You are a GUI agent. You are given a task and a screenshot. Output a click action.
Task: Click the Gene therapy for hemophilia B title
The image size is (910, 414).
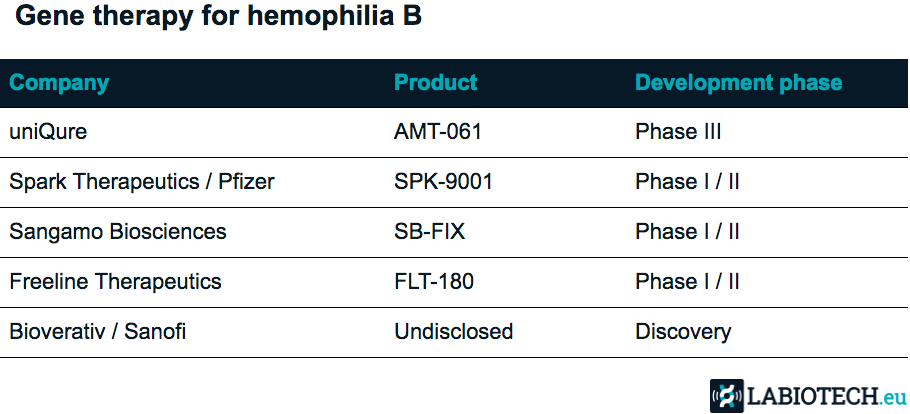point(218,17)
